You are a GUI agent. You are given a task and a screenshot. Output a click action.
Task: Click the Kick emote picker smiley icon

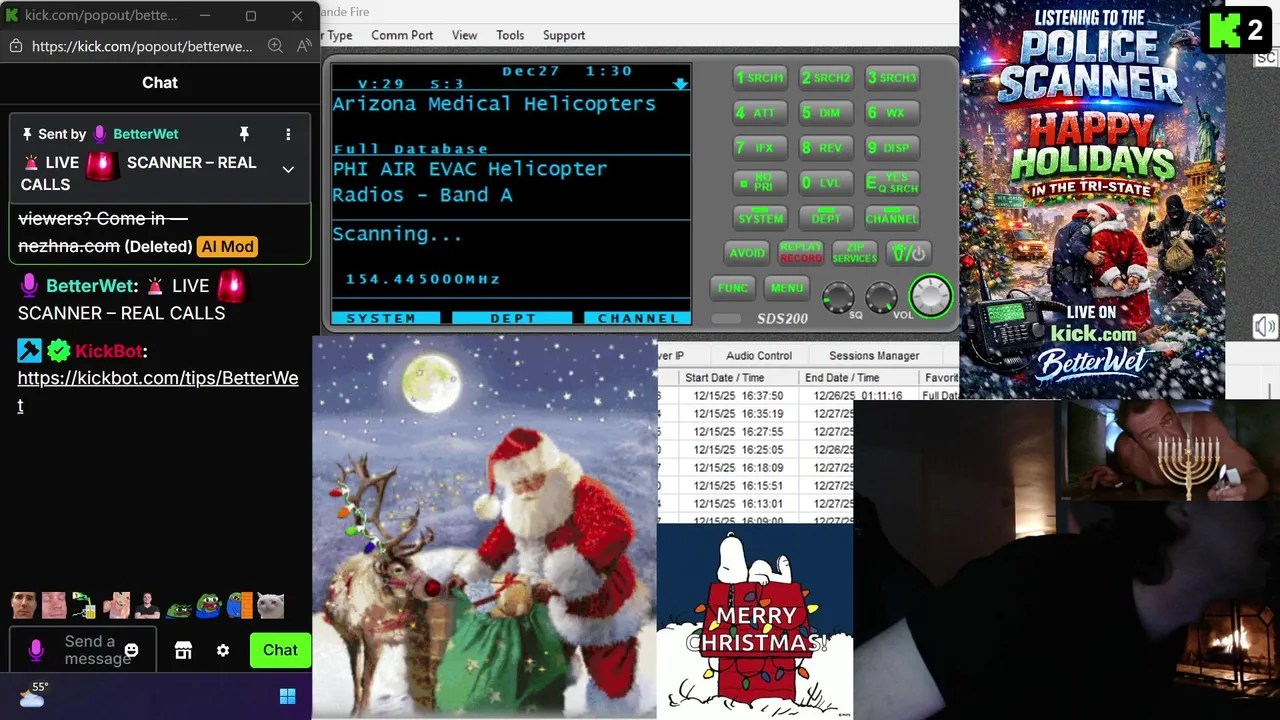(x=131, y=650)
